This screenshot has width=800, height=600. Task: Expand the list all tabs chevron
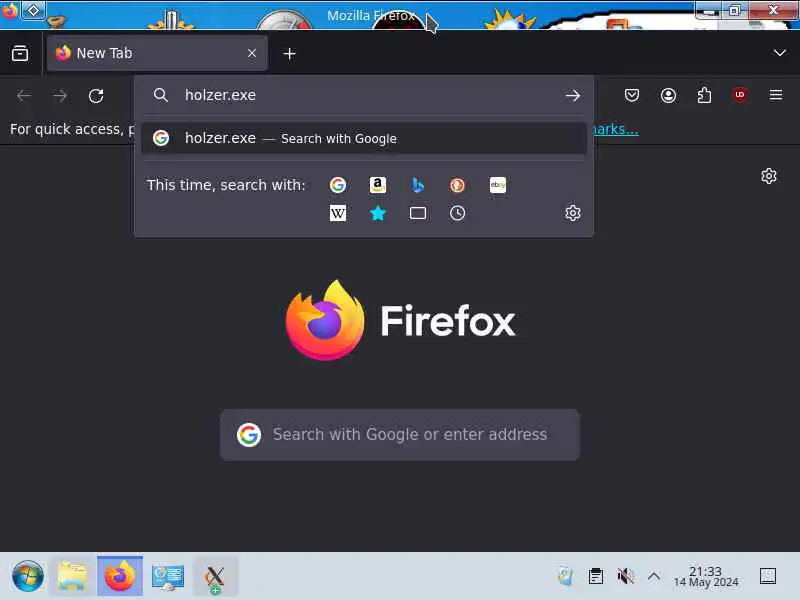[779, 53]
